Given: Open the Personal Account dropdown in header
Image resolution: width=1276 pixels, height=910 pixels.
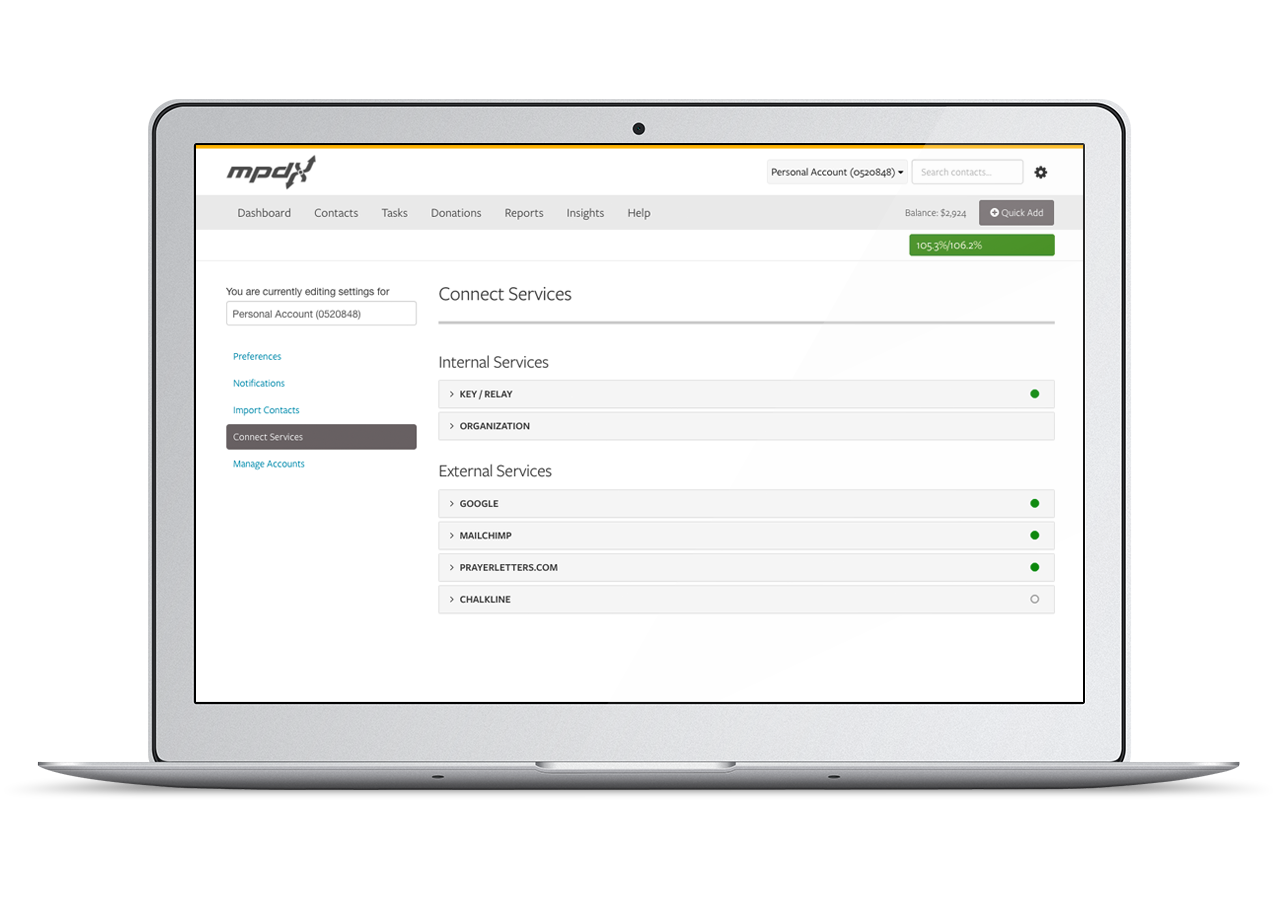Looking at the screenshot, I should 837,172.
